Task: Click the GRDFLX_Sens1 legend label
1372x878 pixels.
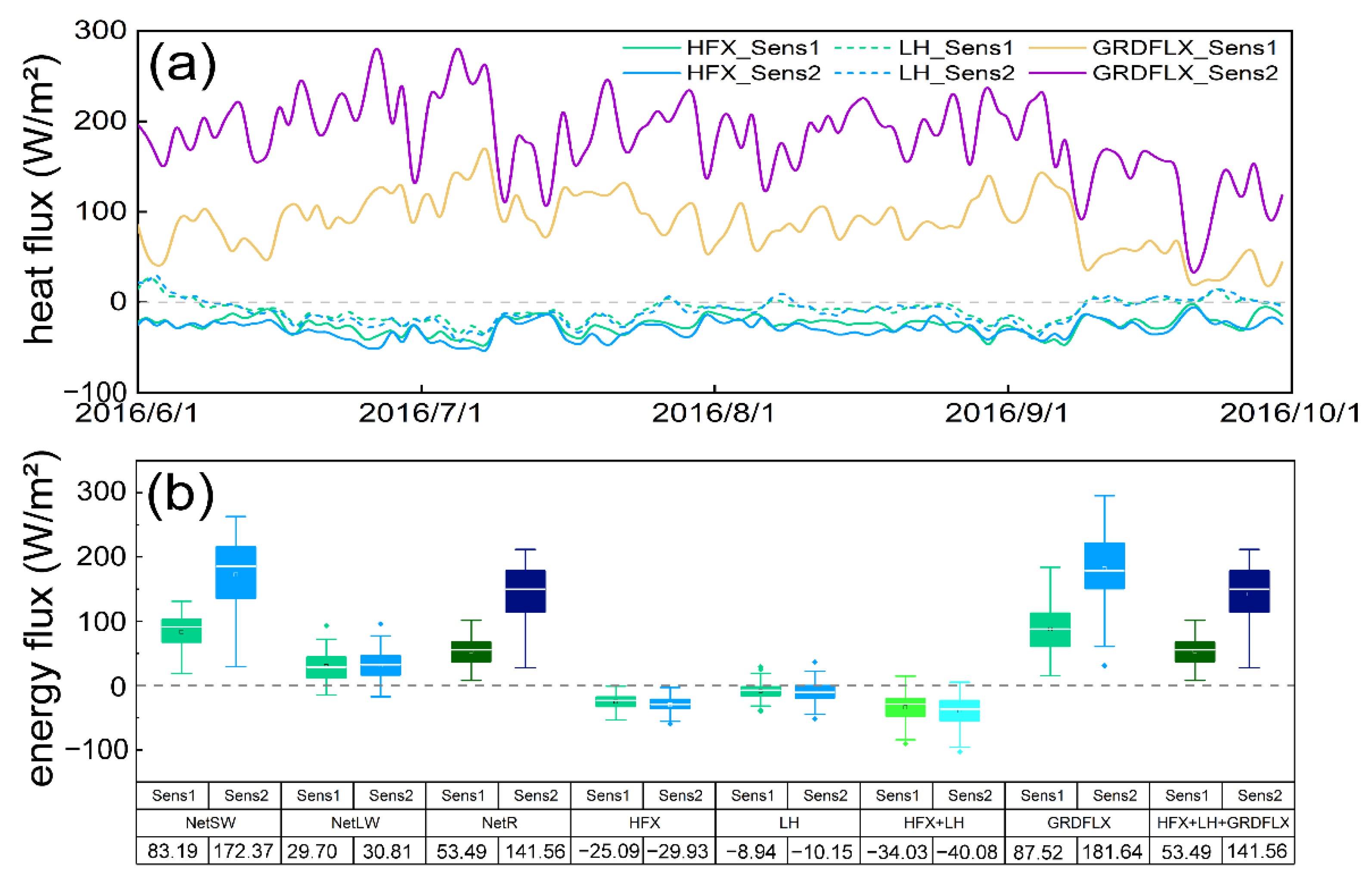Action: click(1185, 48)
